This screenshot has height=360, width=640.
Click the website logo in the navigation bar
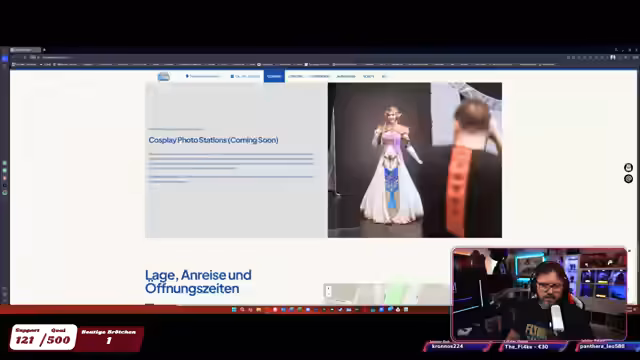(164, 76)
